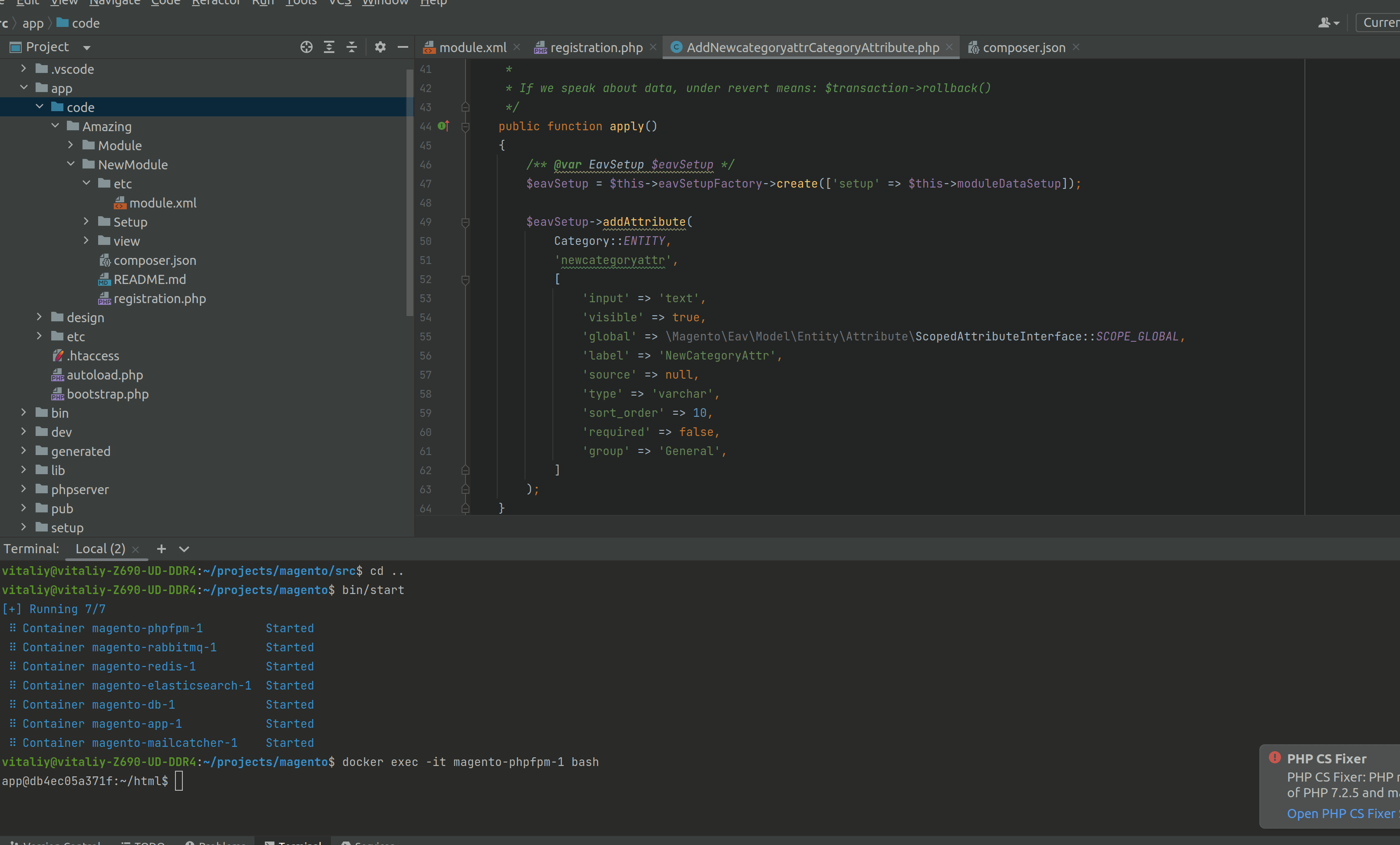Image resolution: width=1400 pixels, height=845 pixels.
Task: Click the Collapse All icon in Project panel
Action: coord(352,47)
